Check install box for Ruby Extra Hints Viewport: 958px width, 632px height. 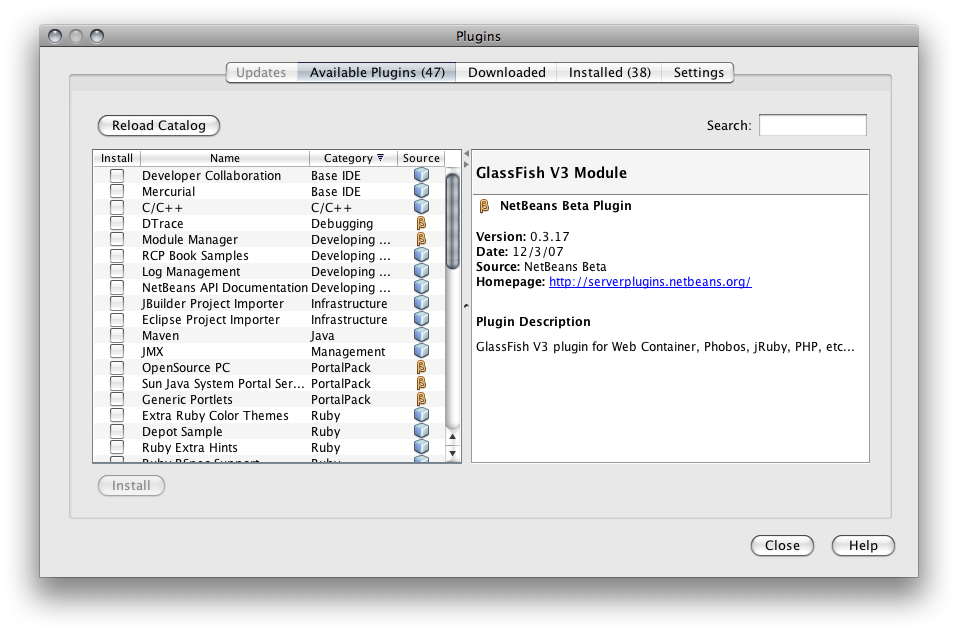point(117,447)
